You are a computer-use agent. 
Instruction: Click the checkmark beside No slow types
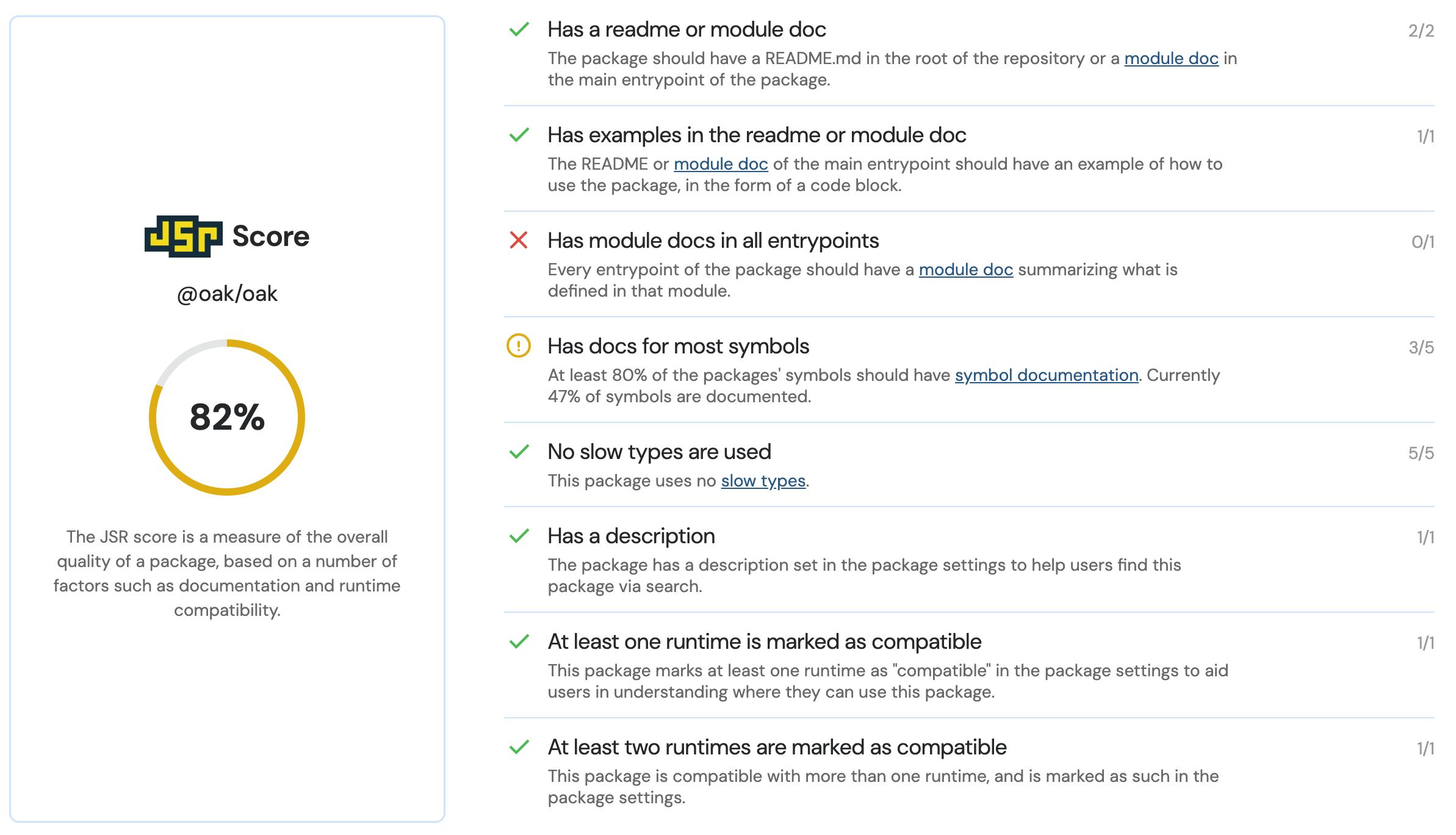tap(519, 452)
